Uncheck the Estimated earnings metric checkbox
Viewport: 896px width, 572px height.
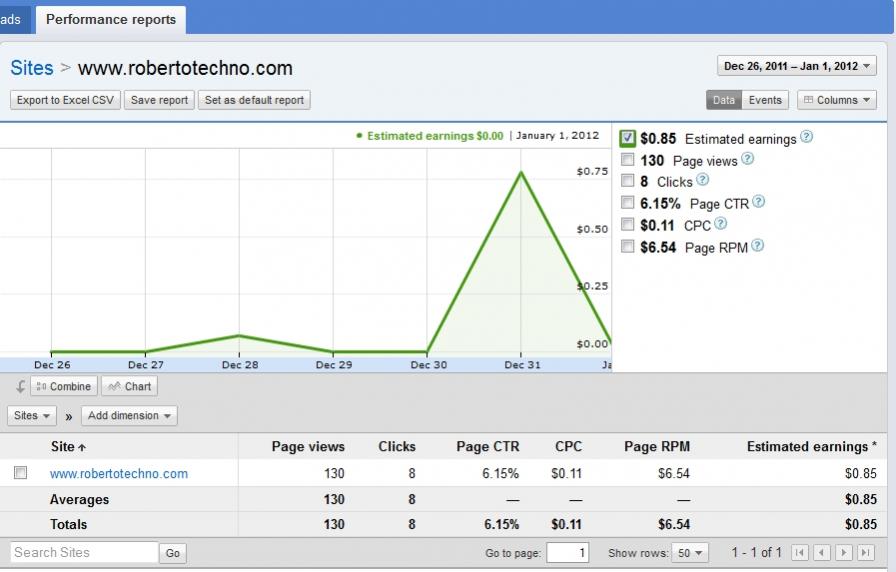click(x=627, y=138)
